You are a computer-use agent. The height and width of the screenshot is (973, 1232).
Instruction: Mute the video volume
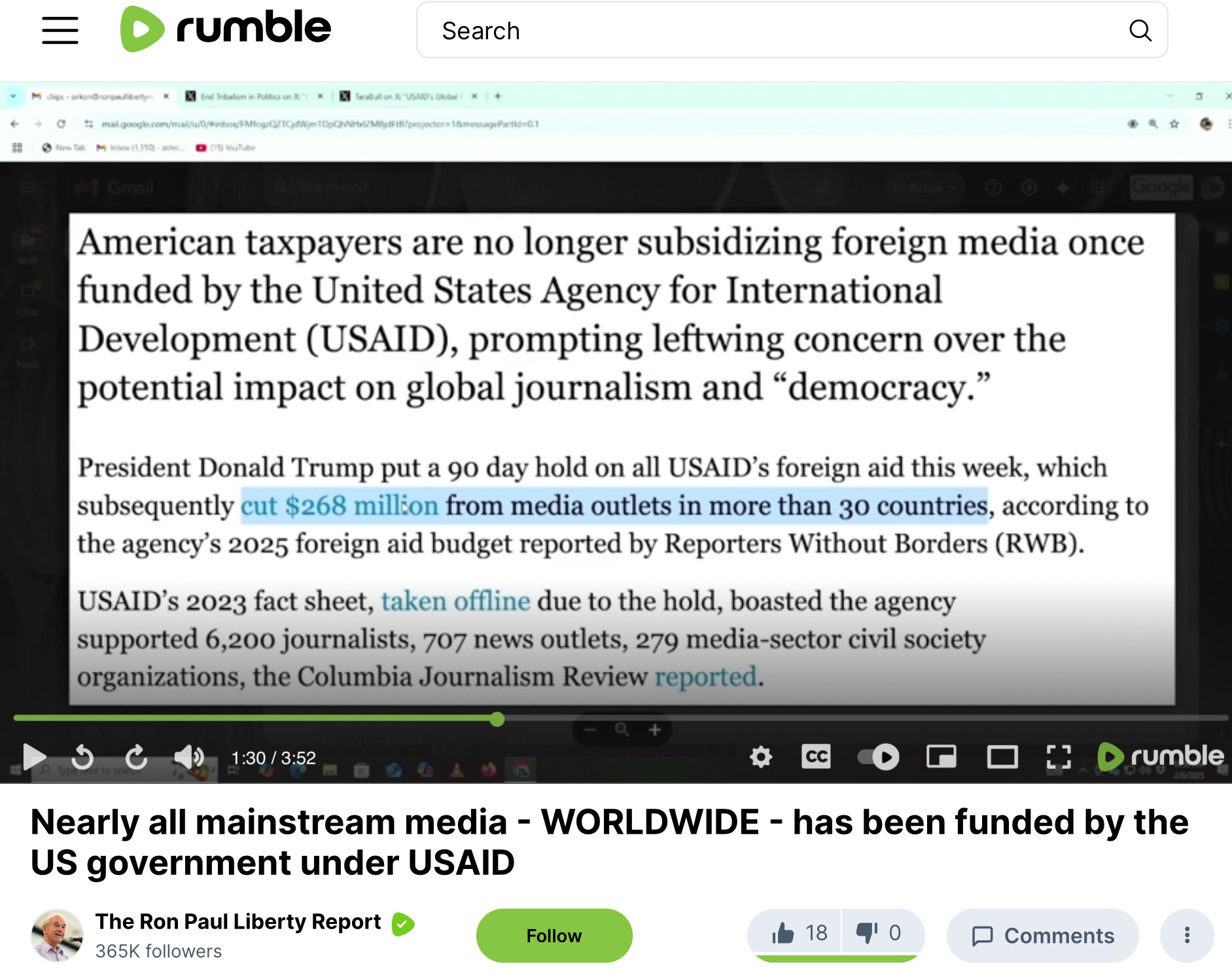coord(188,757)
